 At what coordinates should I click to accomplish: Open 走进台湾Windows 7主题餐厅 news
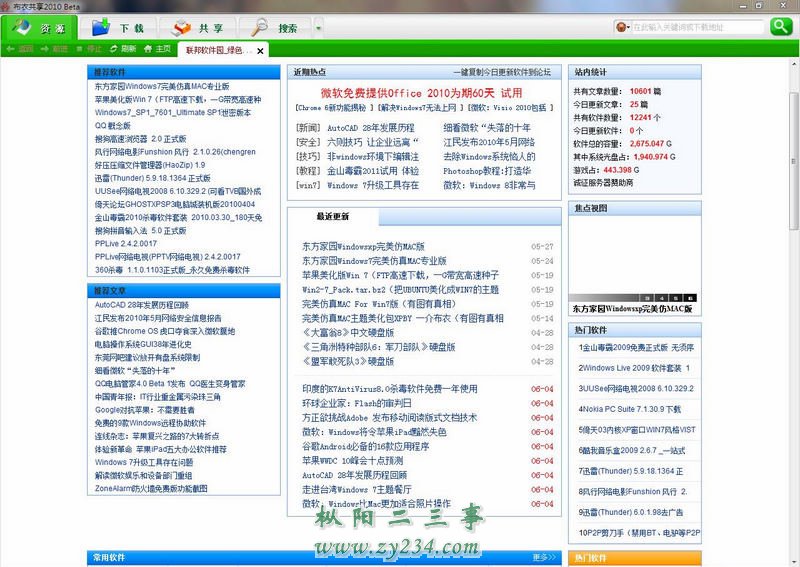[357, 489]
